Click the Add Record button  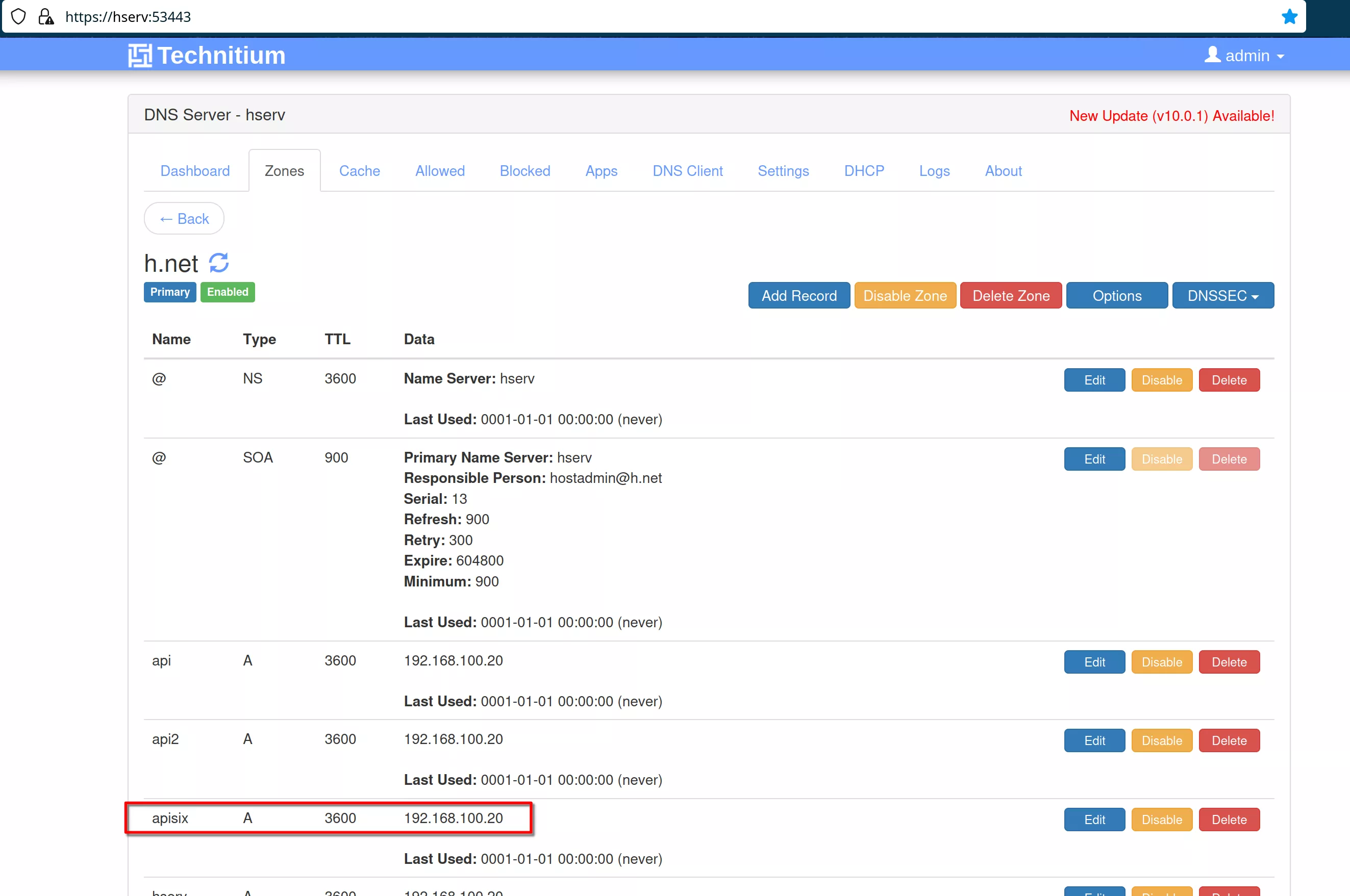798,295
